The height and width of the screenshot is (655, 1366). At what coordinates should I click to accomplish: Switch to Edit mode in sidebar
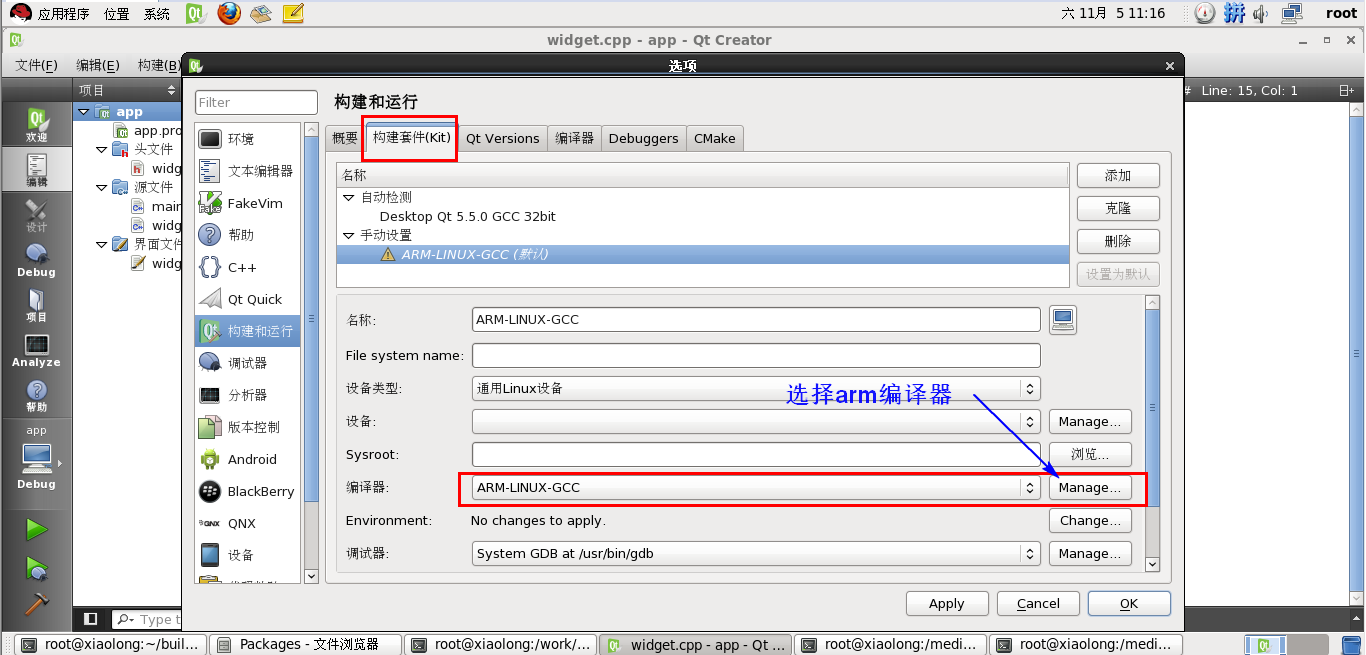[x=36, y=170]
